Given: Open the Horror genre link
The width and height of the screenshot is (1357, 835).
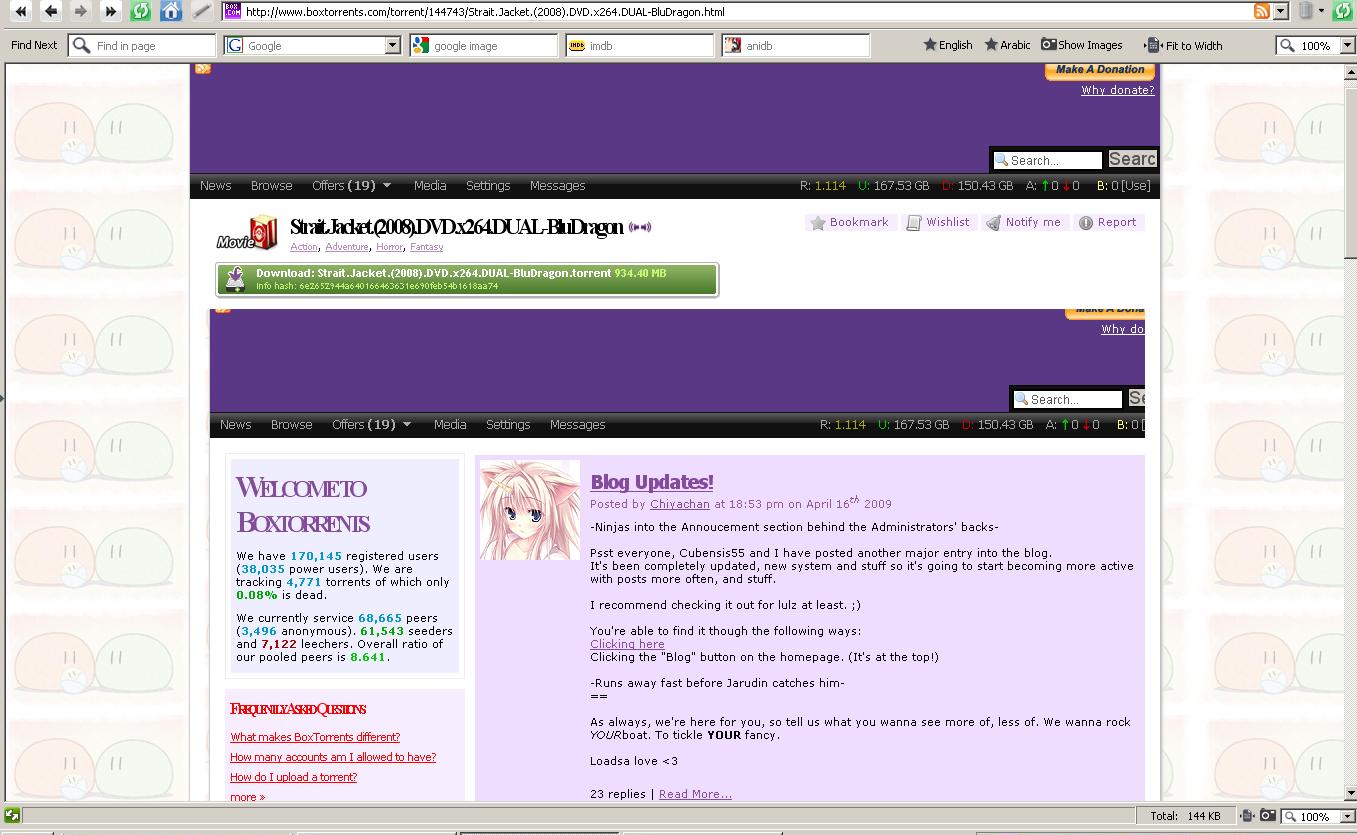Looking at the screenshot, I should [x=389, y=247].
